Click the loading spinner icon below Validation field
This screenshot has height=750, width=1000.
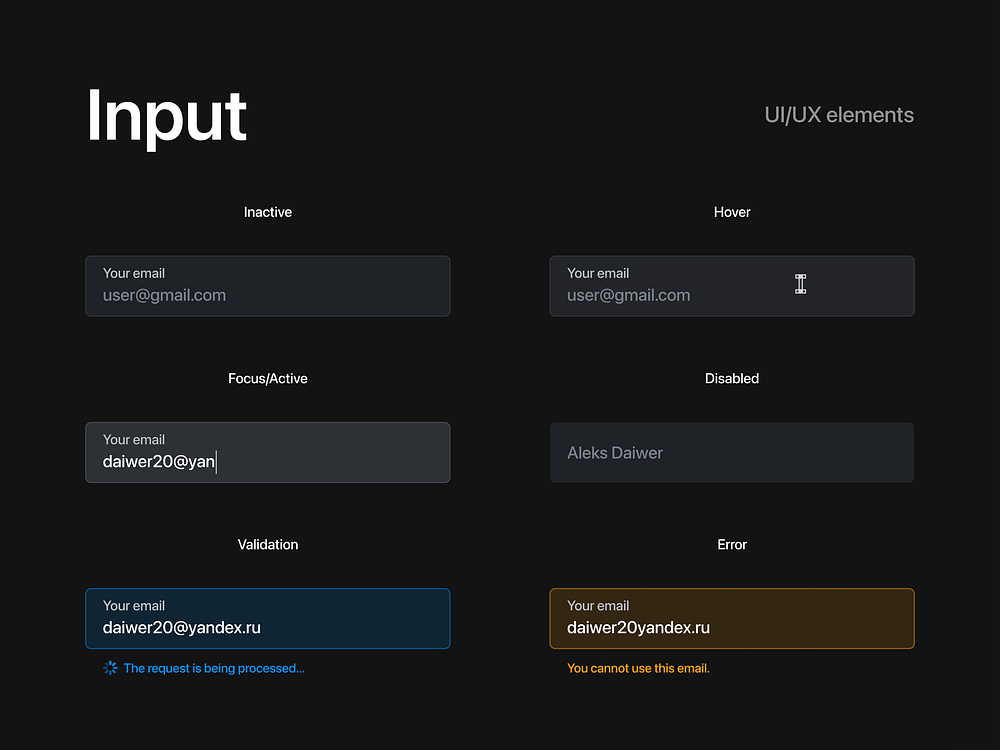tap(111, 668)
